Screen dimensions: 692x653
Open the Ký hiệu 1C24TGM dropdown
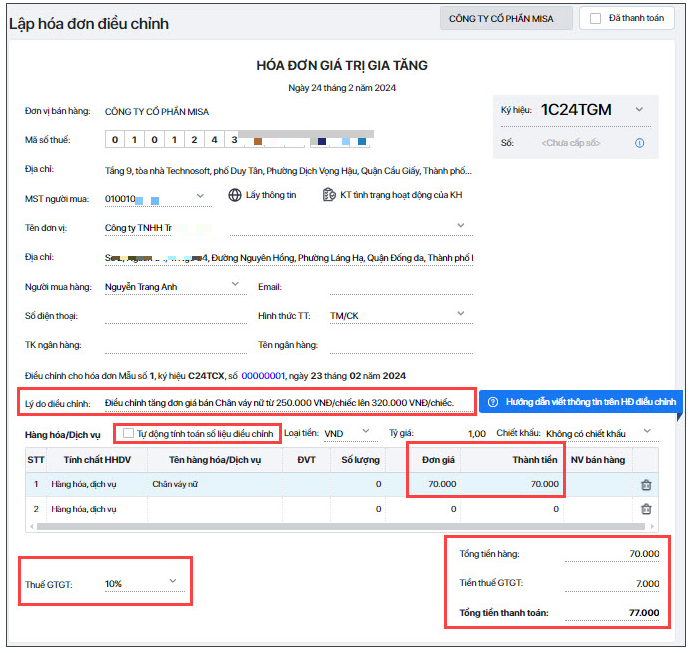[x=639, y=109]
